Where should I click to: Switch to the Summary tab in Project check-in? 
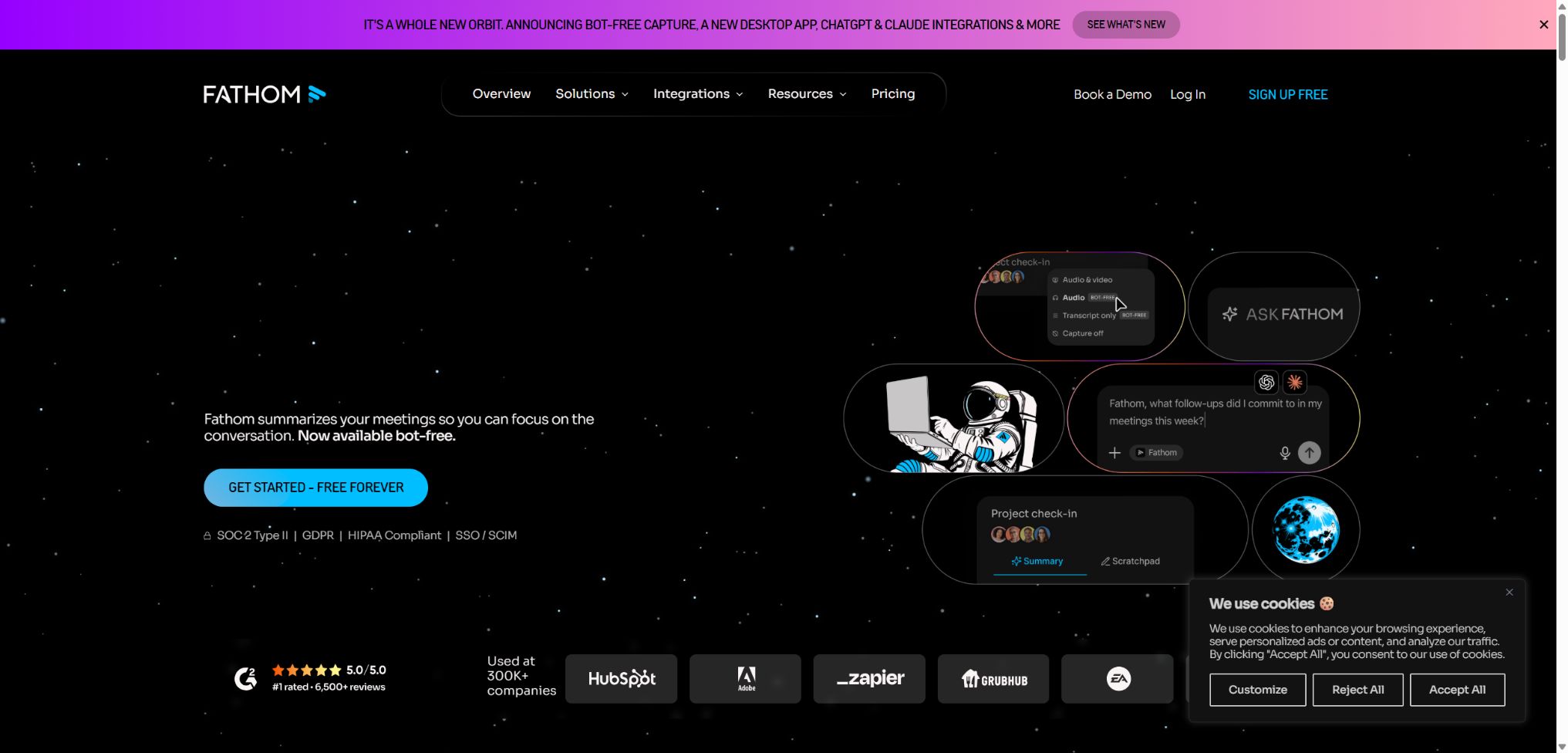(x=1037, y=561)
